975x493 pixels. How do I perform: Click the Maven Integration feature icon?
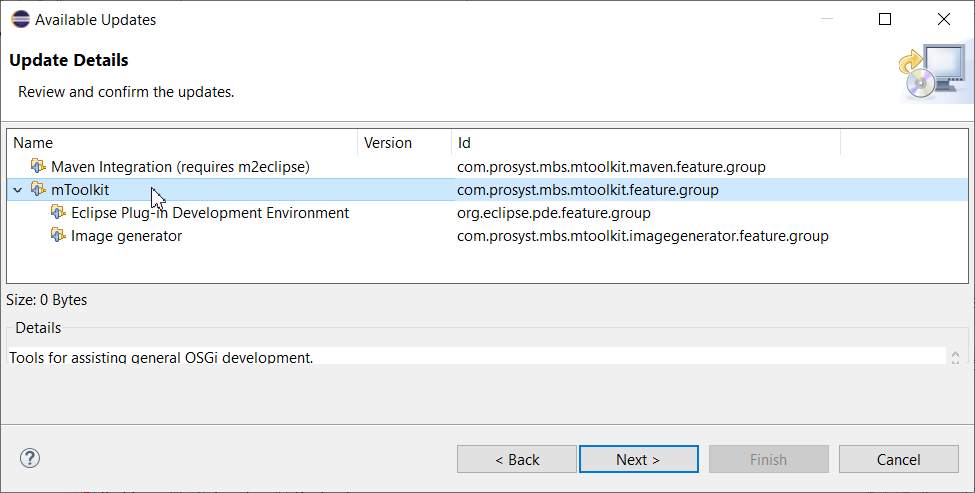(x=38, y=166)
